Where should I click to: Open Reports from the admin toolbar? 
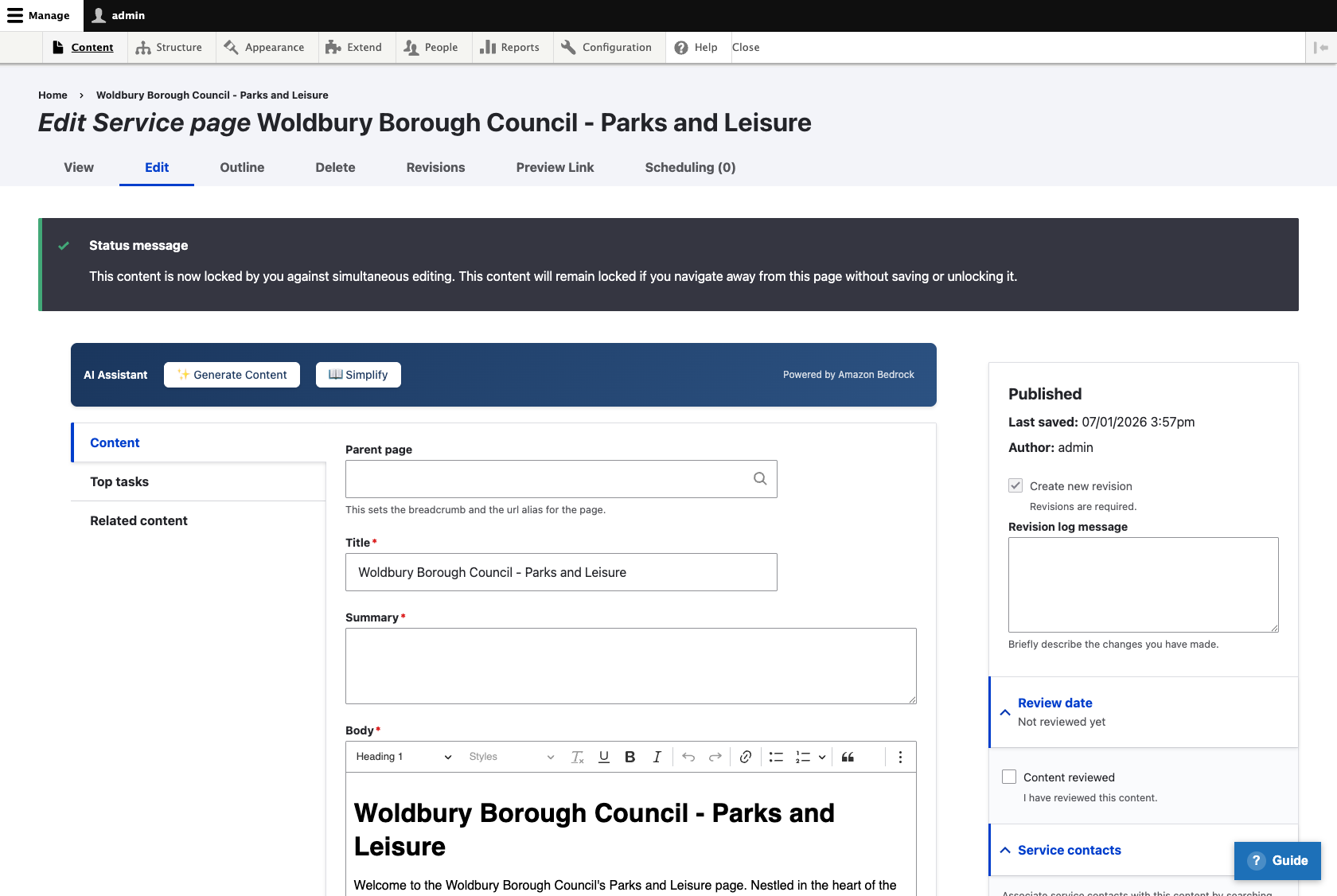(510, 47)
